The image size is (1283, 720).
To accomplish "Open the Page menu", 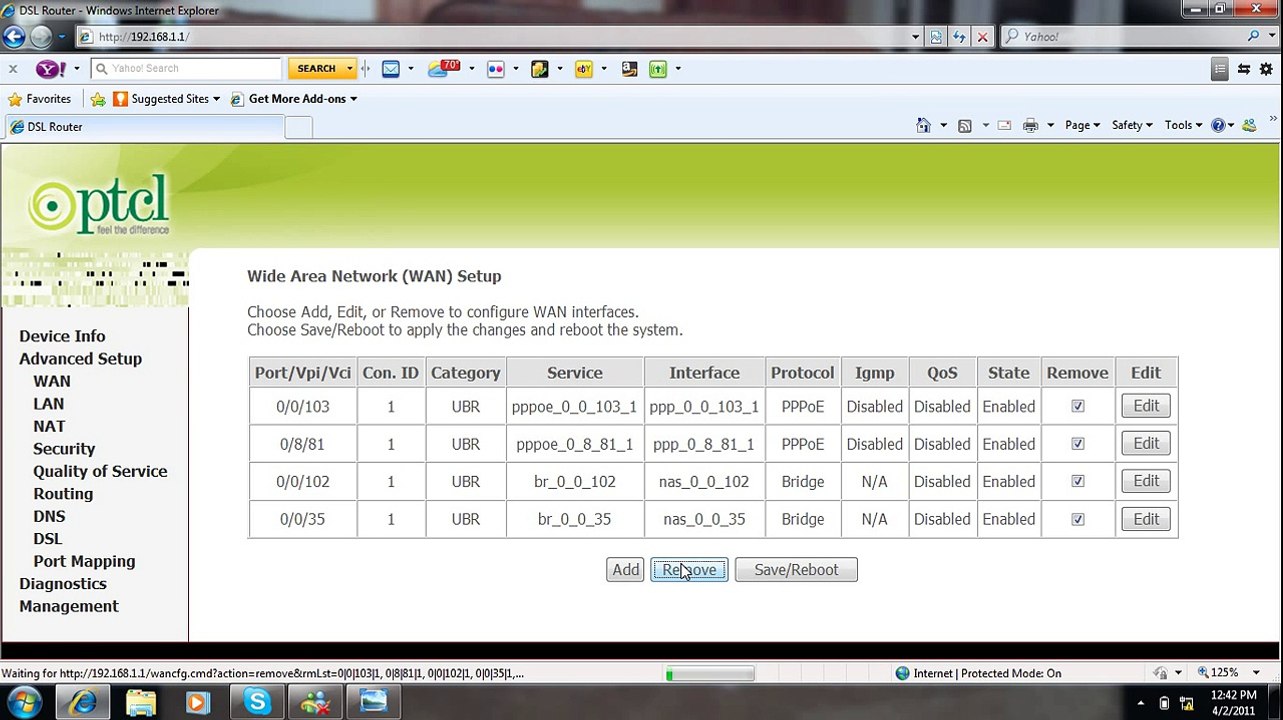I will [1082, 126].
